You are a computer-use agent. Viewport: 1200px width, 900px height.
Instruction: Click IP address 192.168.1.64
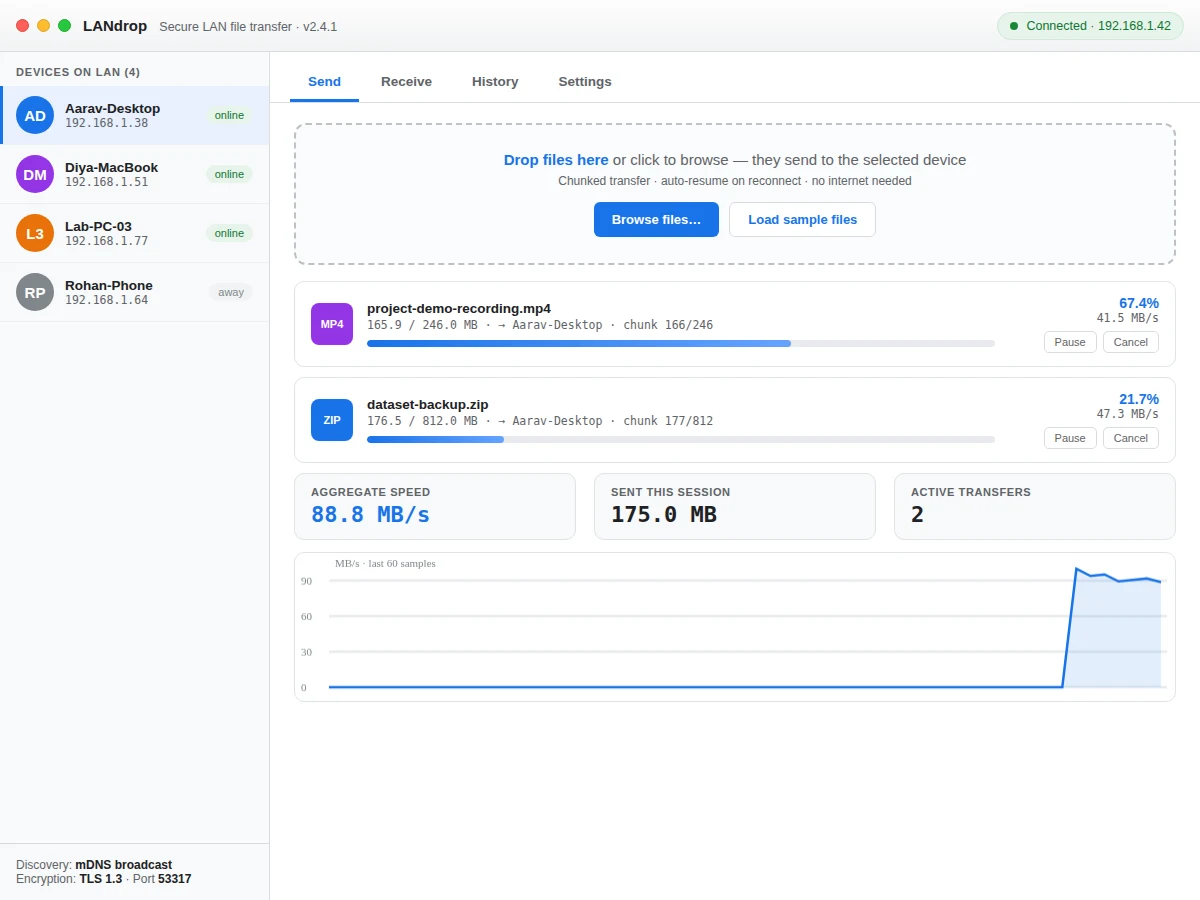click(106, 300)
